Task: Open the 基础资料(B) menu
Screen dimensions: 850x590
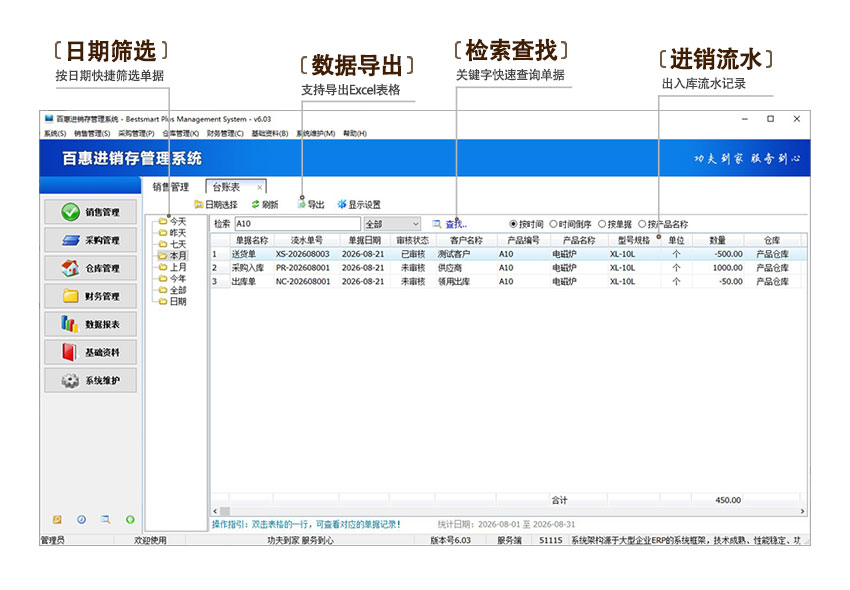Action: pyautogui.click(x=270, y=133)
